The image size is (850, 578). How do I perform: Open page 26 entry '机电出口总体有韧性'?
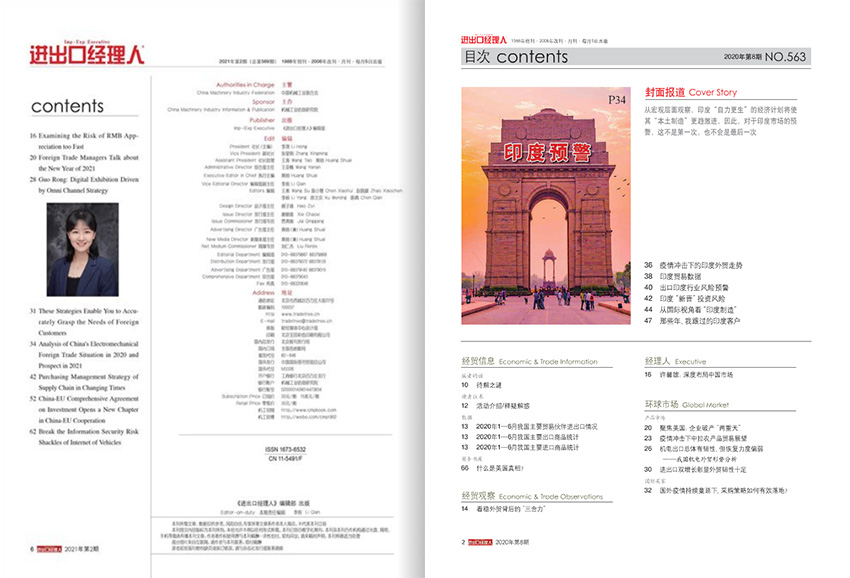[704, 449]
